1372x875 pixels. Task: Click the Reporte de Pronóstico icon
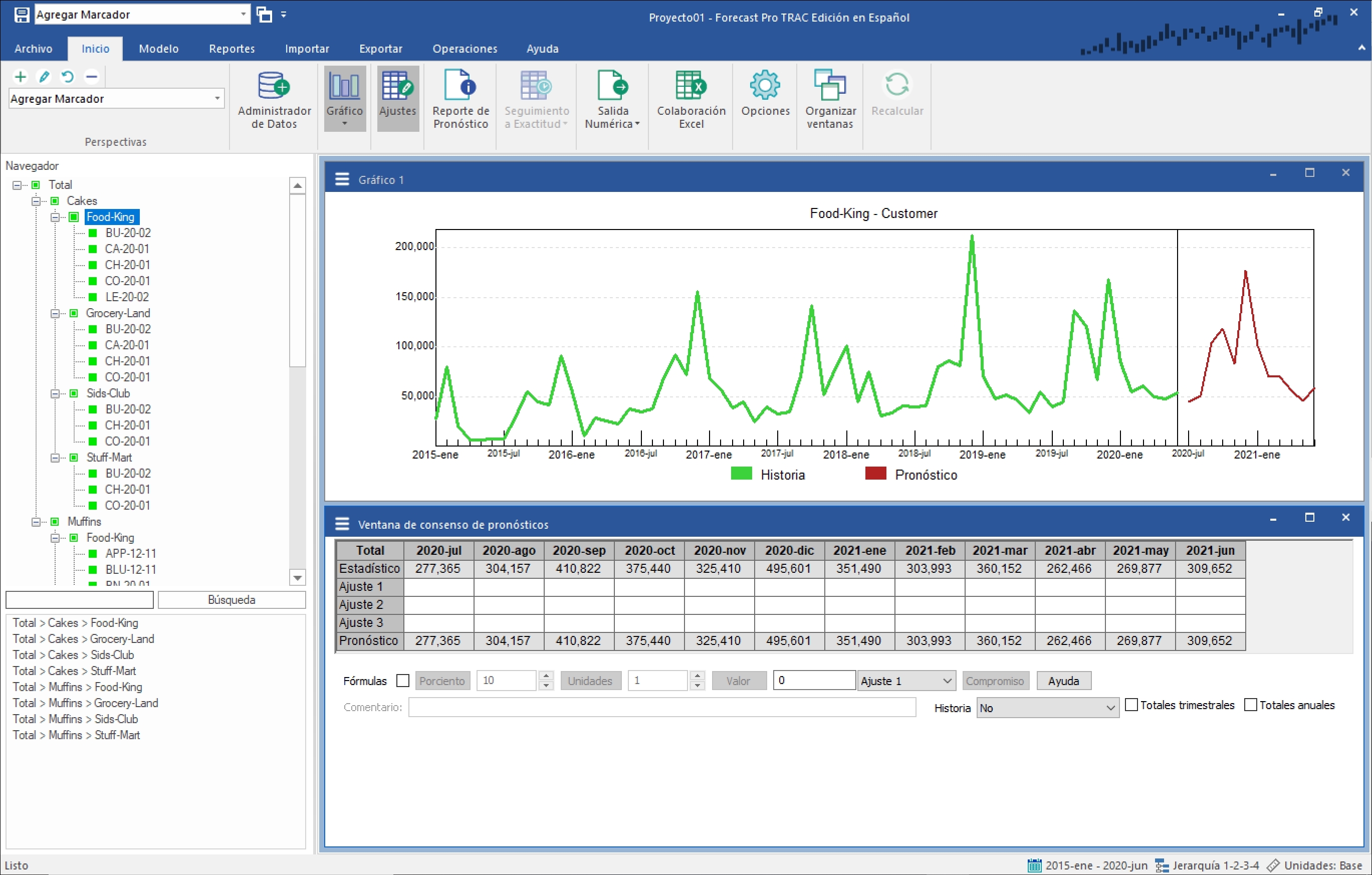coord(461,99)
